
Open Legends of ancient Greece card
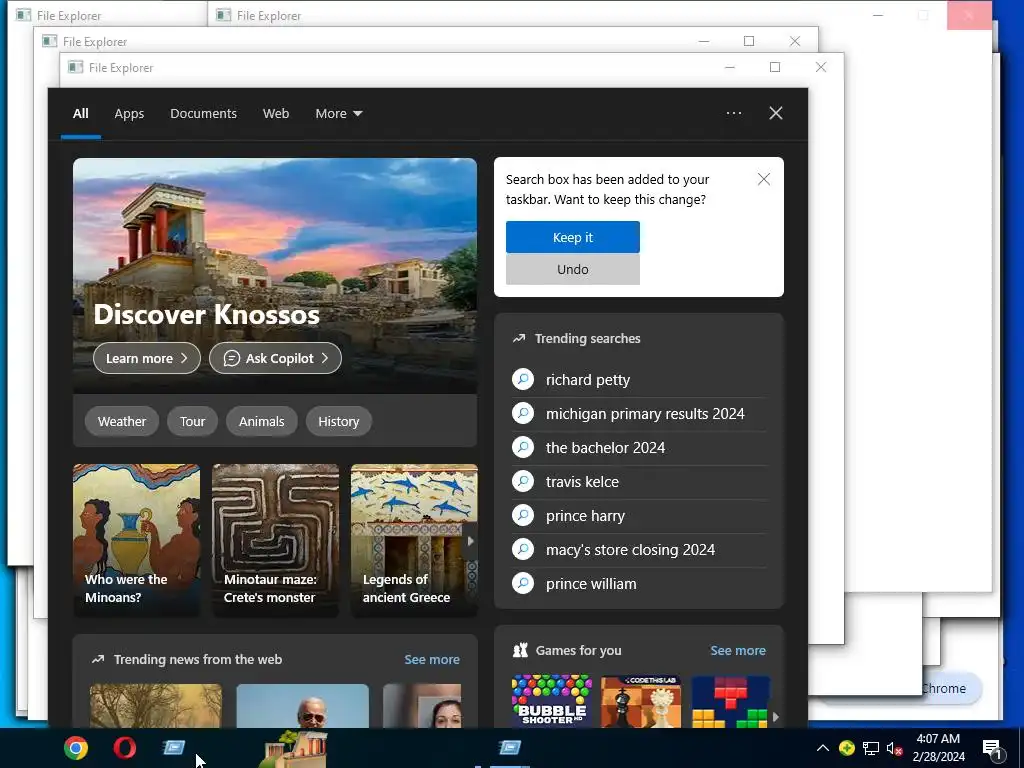point(414,540)
